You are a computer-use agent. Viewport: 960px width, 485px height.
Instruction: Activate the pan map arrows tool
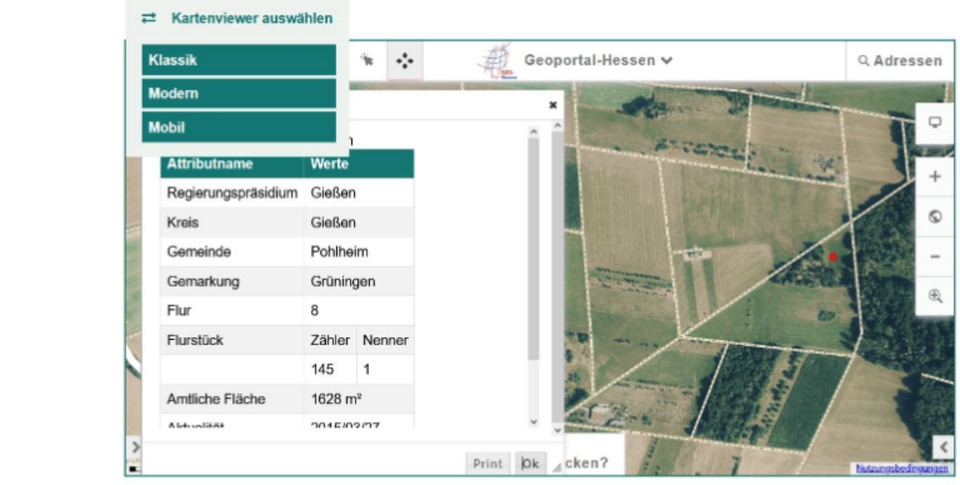[404, 61]
